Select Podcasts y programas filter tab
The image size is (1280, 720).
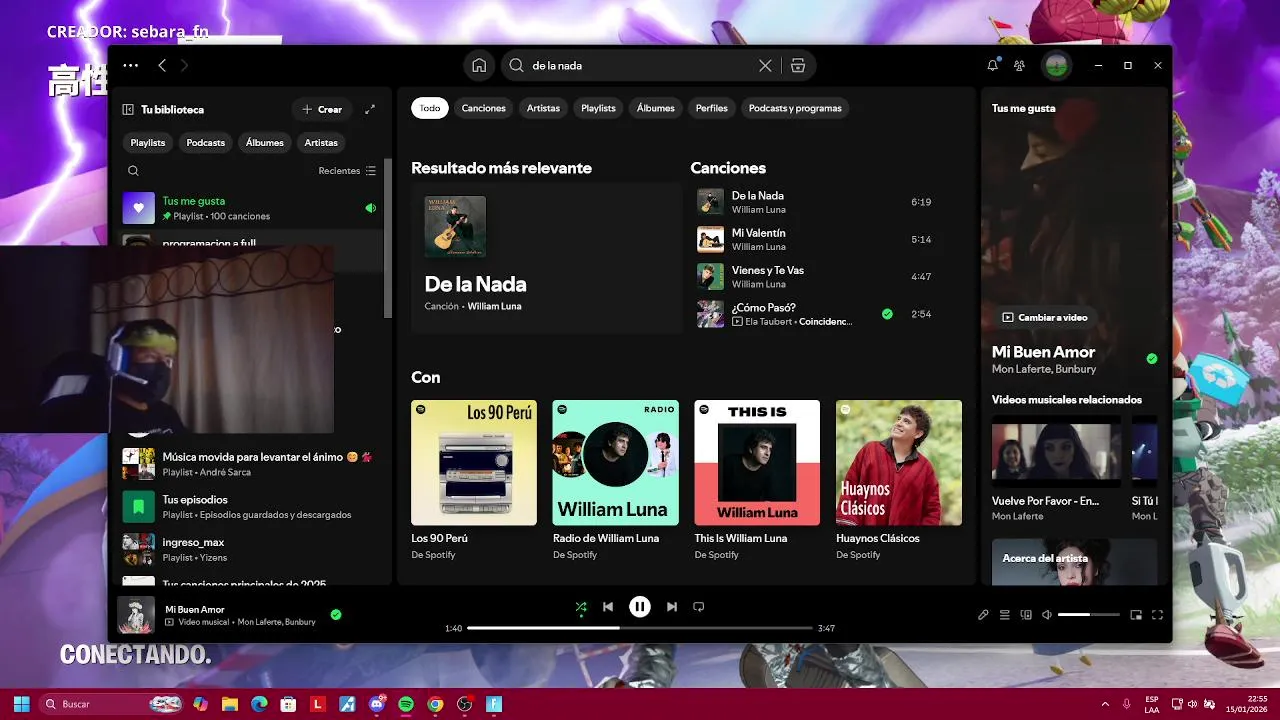coord(795,108)
